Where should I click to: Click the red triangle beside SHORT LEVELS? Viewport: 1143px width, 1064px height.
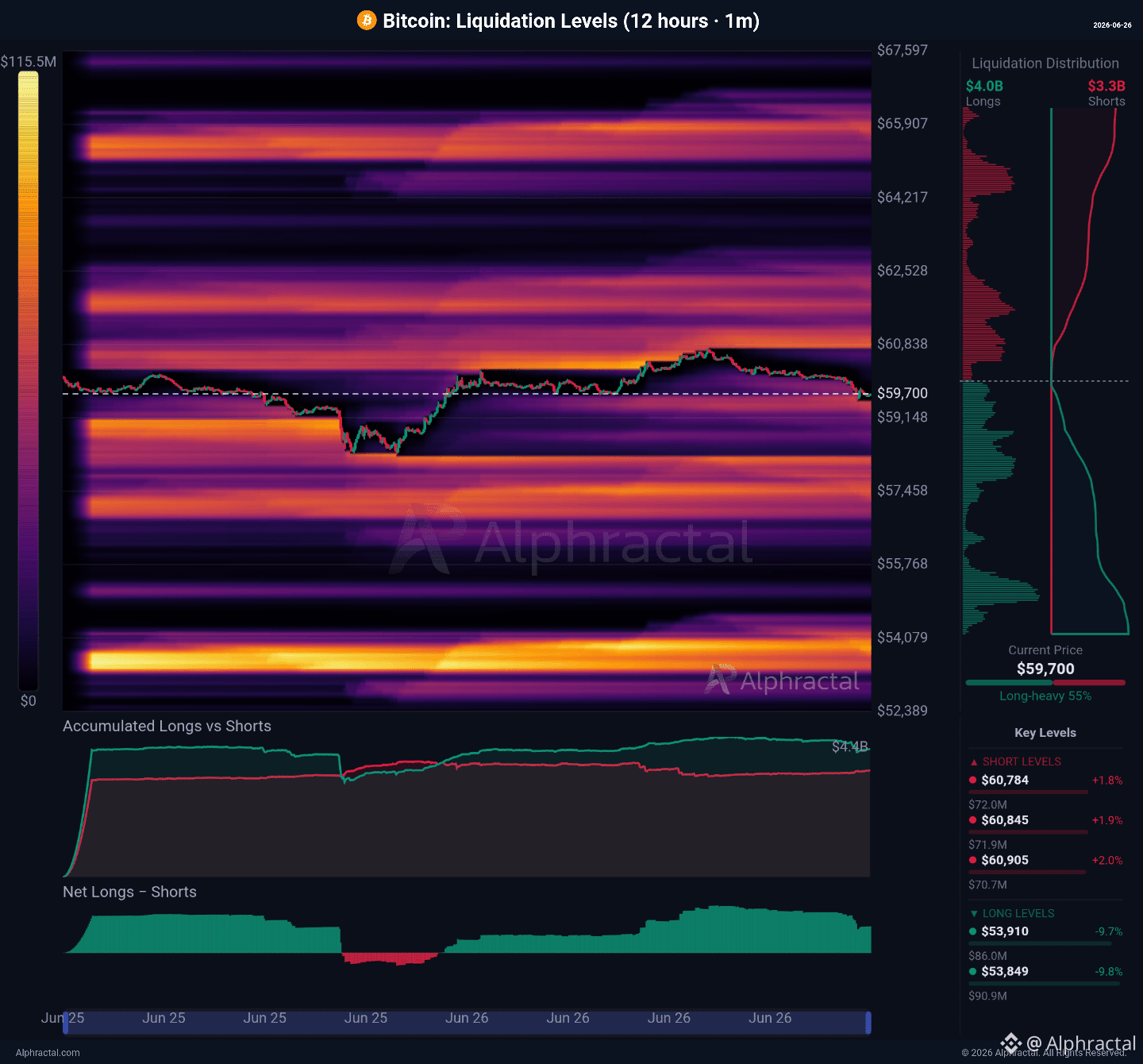click(x=974, y=762)
